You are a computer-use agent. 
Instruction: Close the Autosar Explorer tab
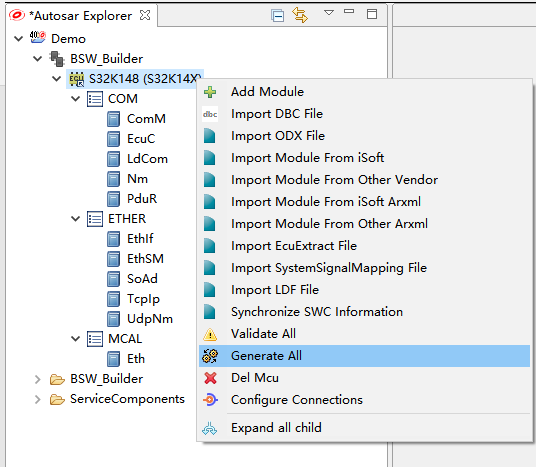tap(145, 15)
